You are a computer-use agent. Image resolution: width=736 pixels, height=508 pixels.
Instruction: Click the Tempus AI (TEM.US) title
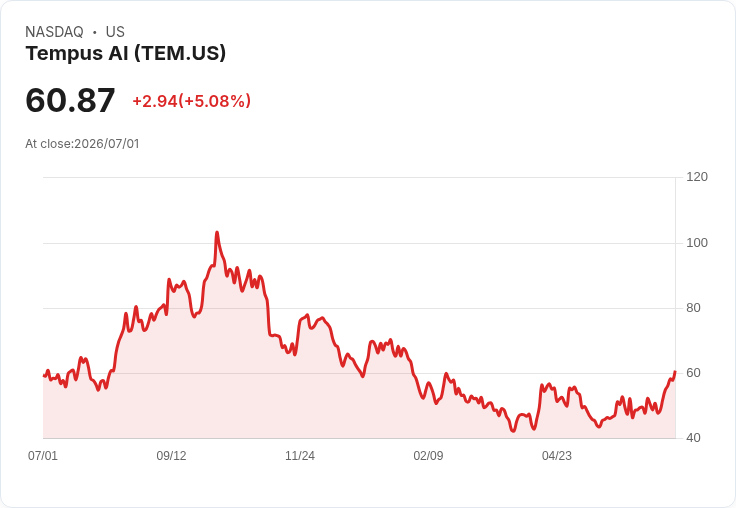[125, 53]
